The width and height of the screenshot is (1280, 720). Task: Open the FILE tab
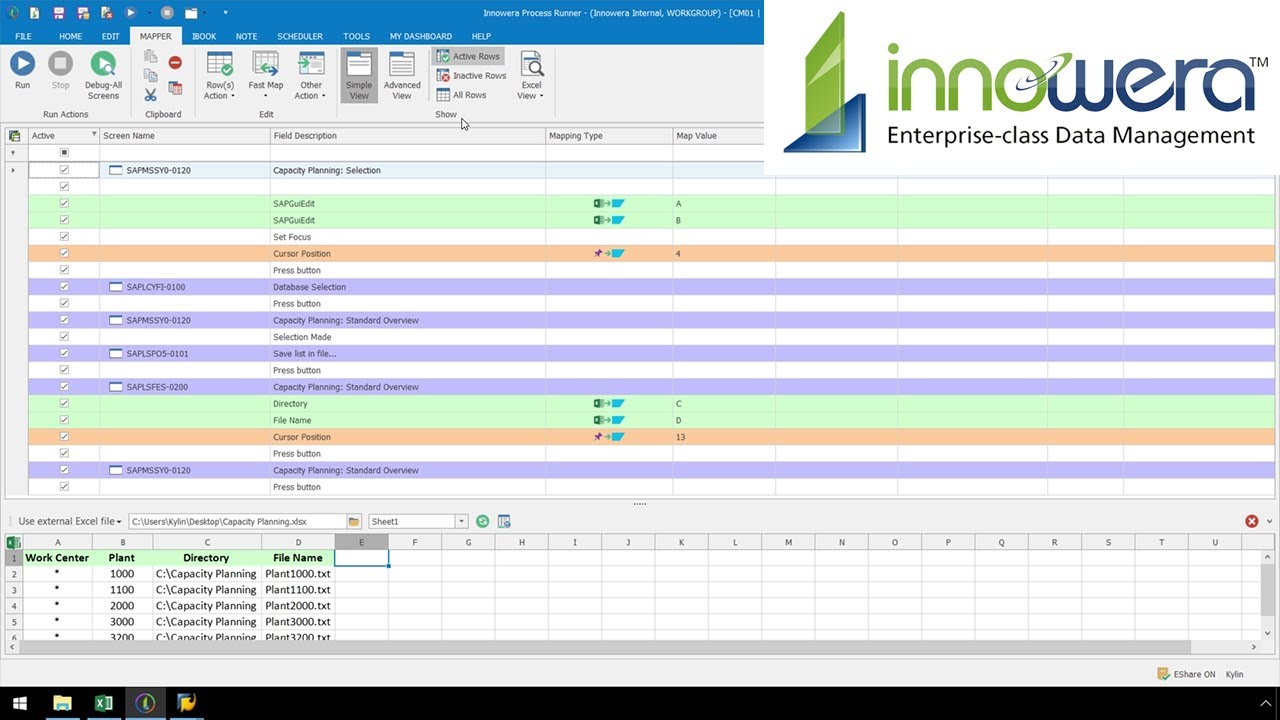[23, 36]
